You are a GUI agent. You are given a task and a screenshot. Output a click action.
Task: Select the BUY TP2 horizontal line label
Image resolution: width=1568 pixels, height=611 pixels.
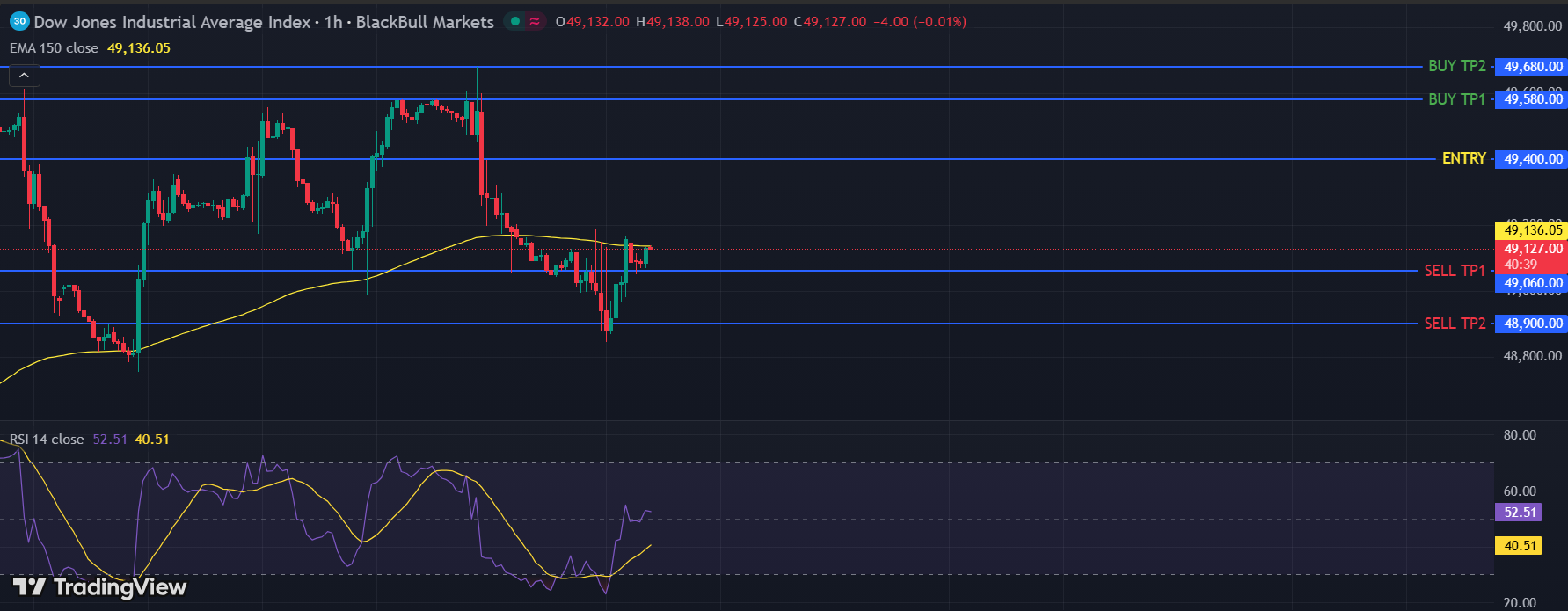[1456, 66]
